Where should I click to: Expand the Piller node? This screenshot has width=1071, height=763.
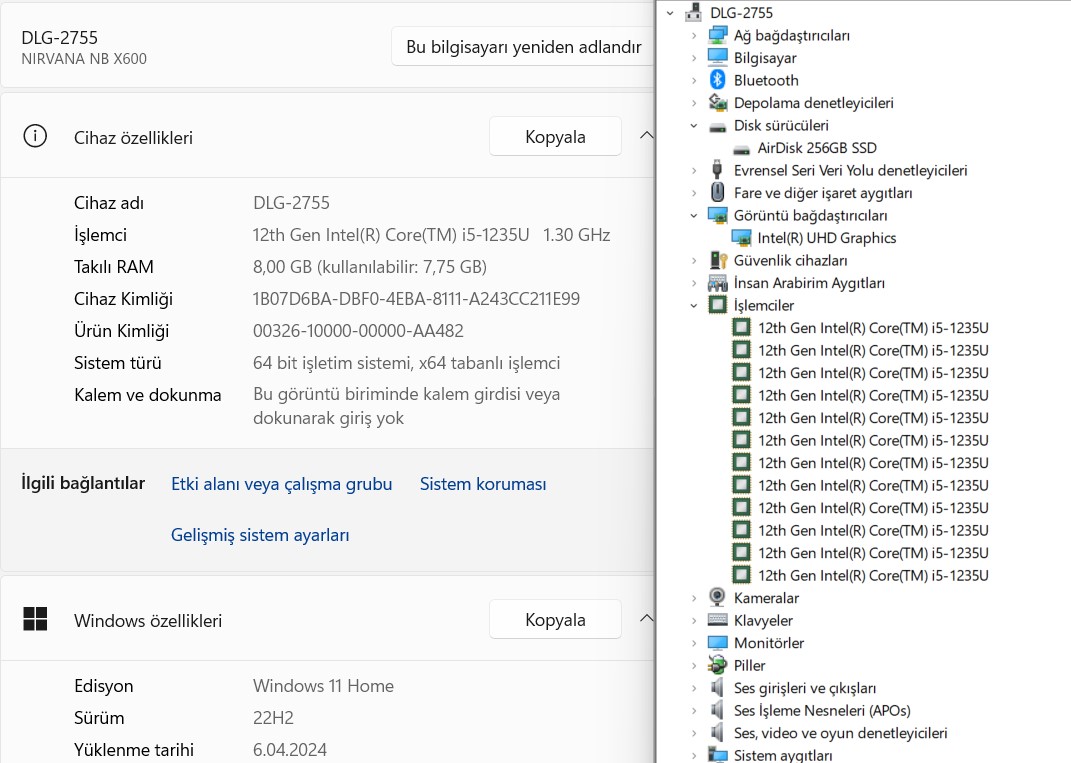click(694, 665)
